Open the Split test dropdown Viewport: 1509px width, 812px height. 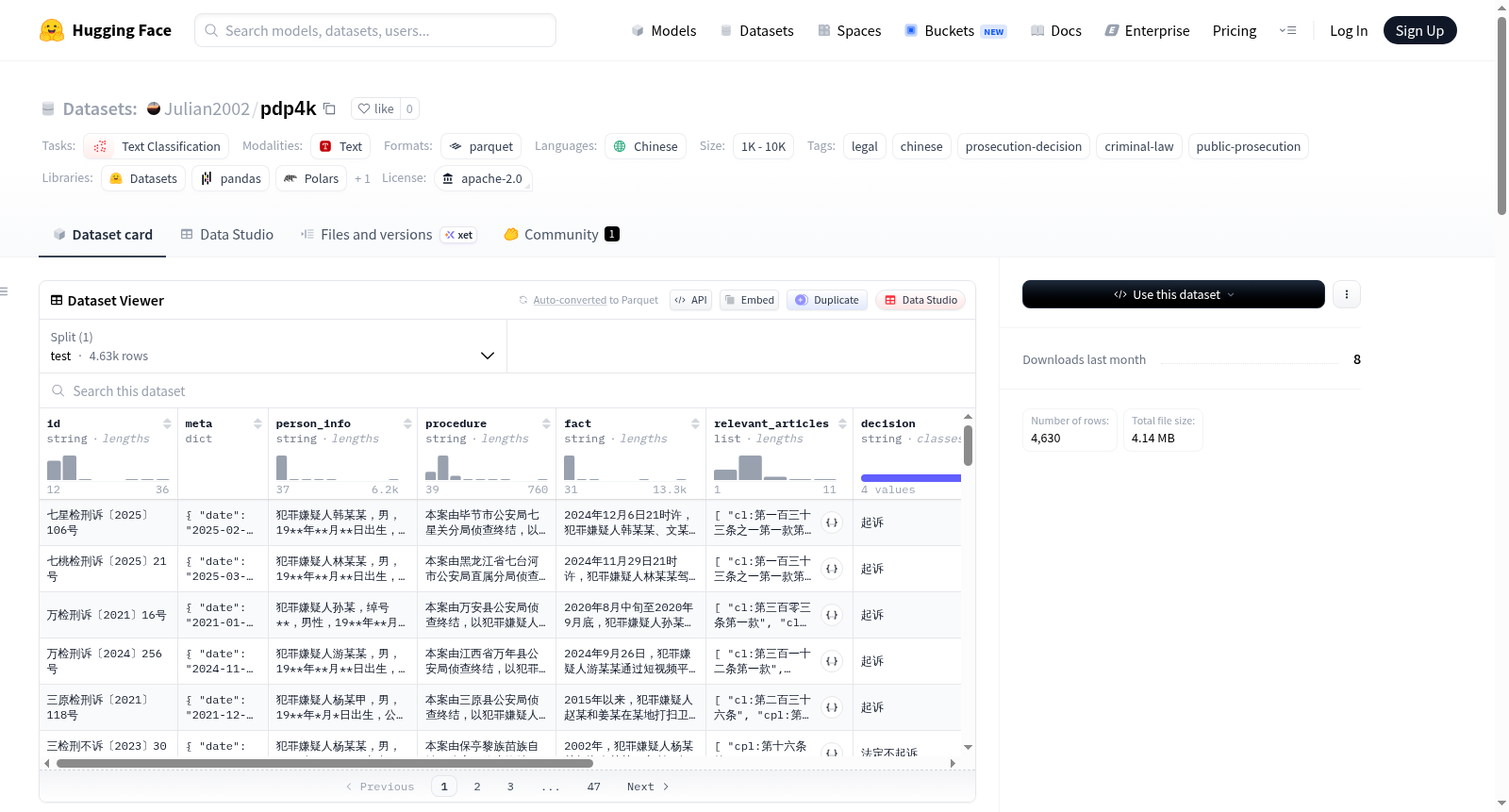tap(273, 346)
